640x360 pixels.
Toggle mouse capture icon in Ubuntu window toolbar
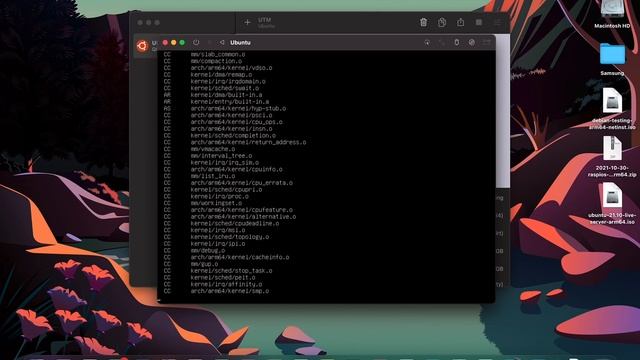[427, 42]
